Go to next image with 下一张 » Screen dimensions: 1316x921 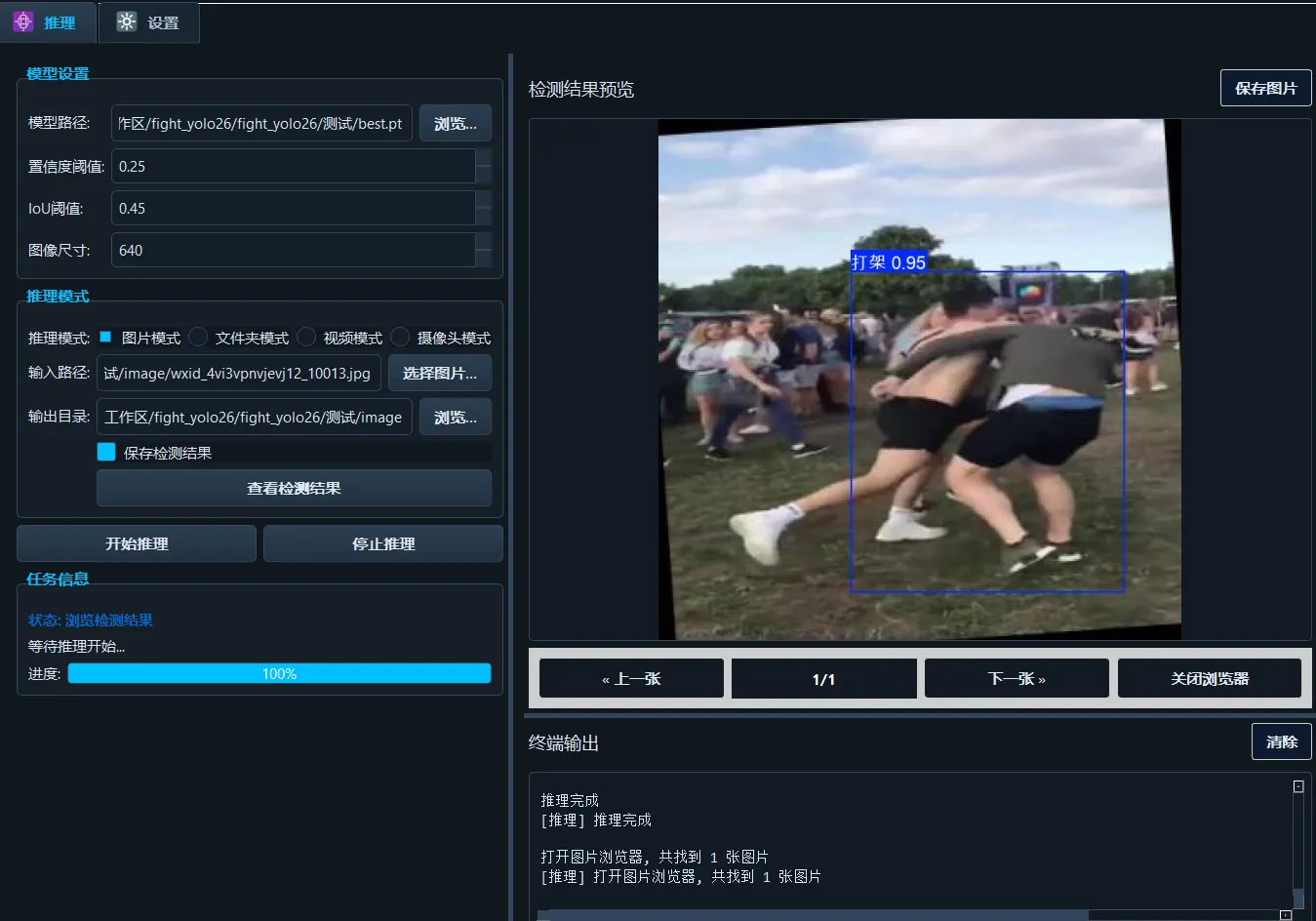[1017, 678]
